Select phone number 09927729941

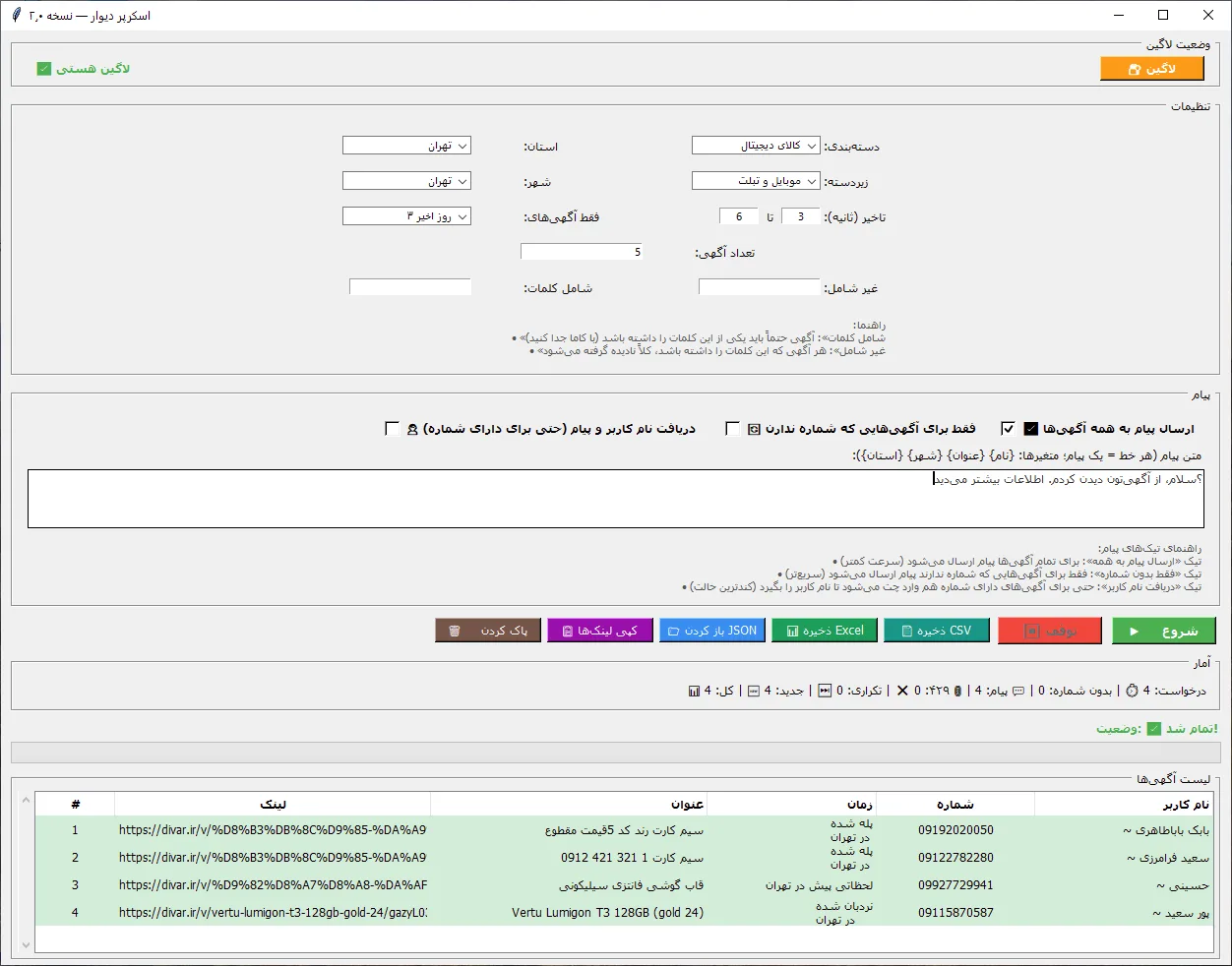point(955,885)
